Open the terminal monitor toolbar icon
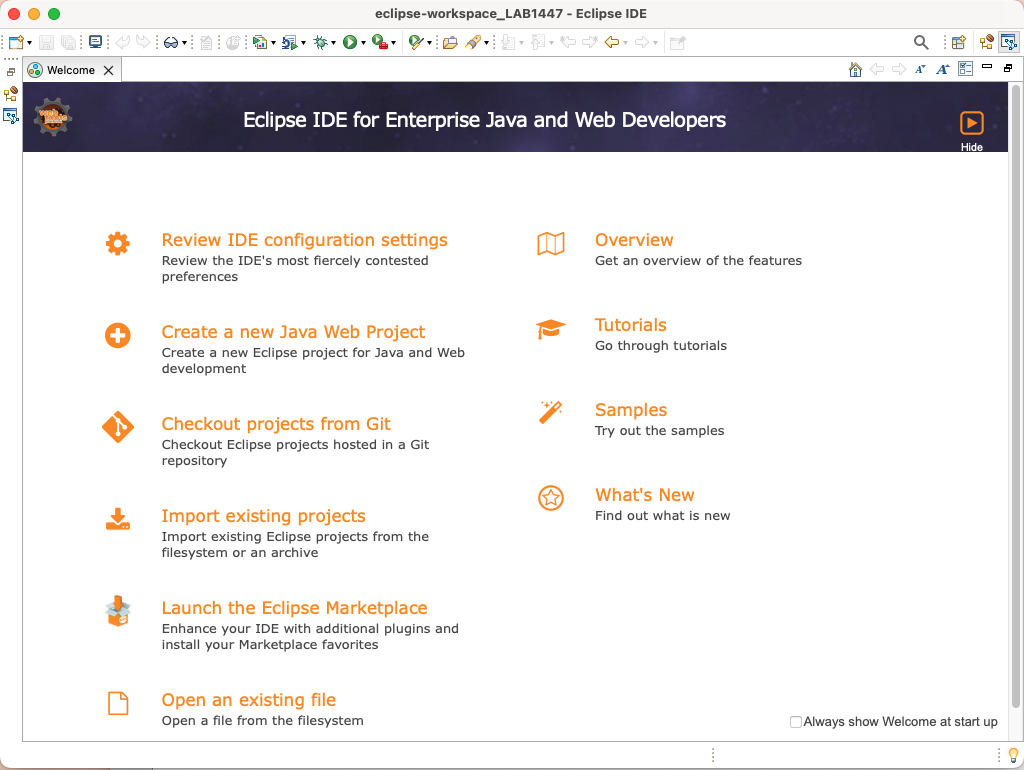1024x770 pixels. pos(95,42)
